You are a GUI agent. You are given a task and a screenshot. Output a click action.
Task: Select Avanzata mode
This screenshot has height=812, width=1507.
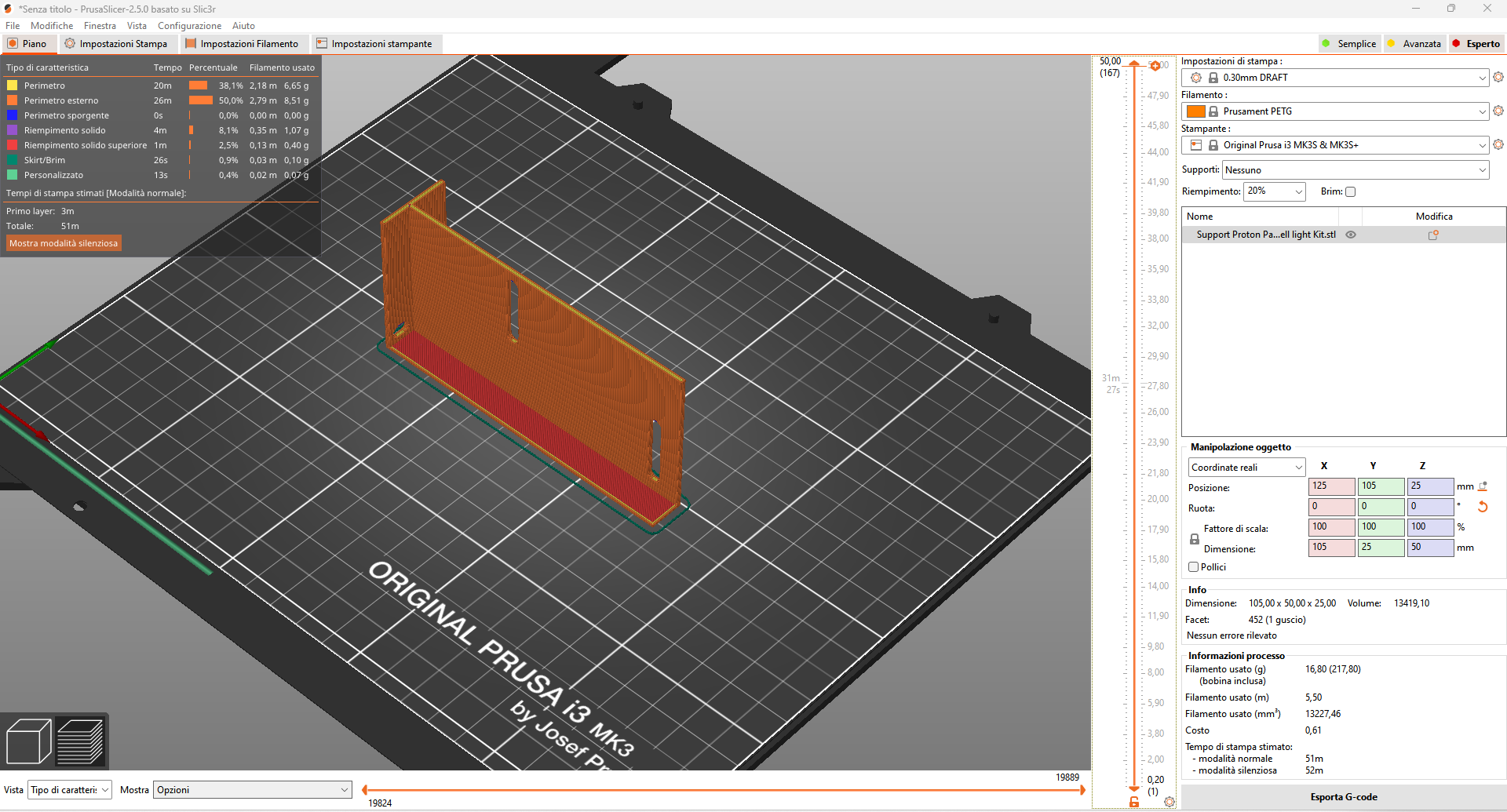[x=1414, y=44]
